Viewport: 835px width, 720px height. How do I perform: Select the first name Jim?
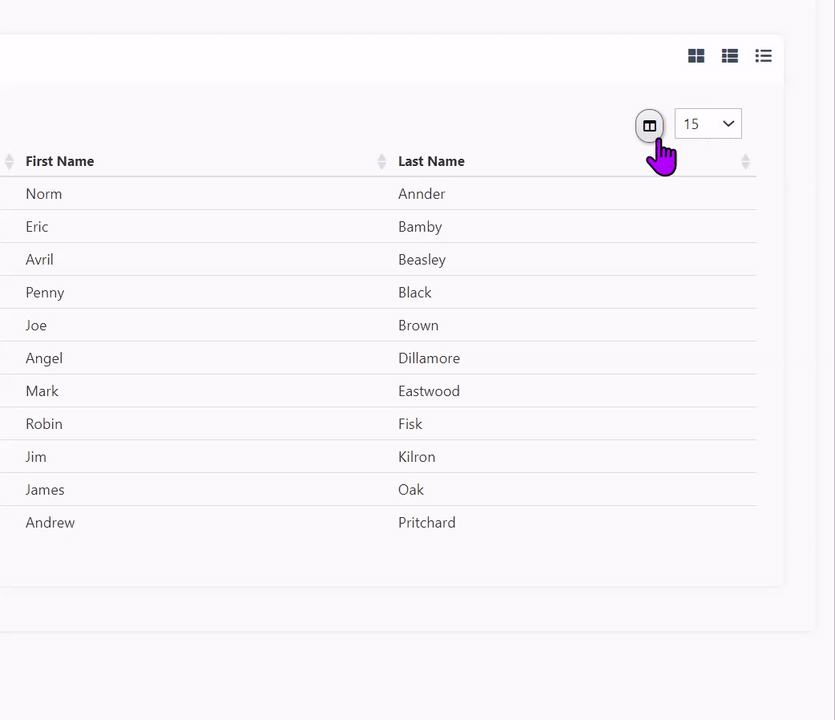pyautogui.click(x=36, y=457)
